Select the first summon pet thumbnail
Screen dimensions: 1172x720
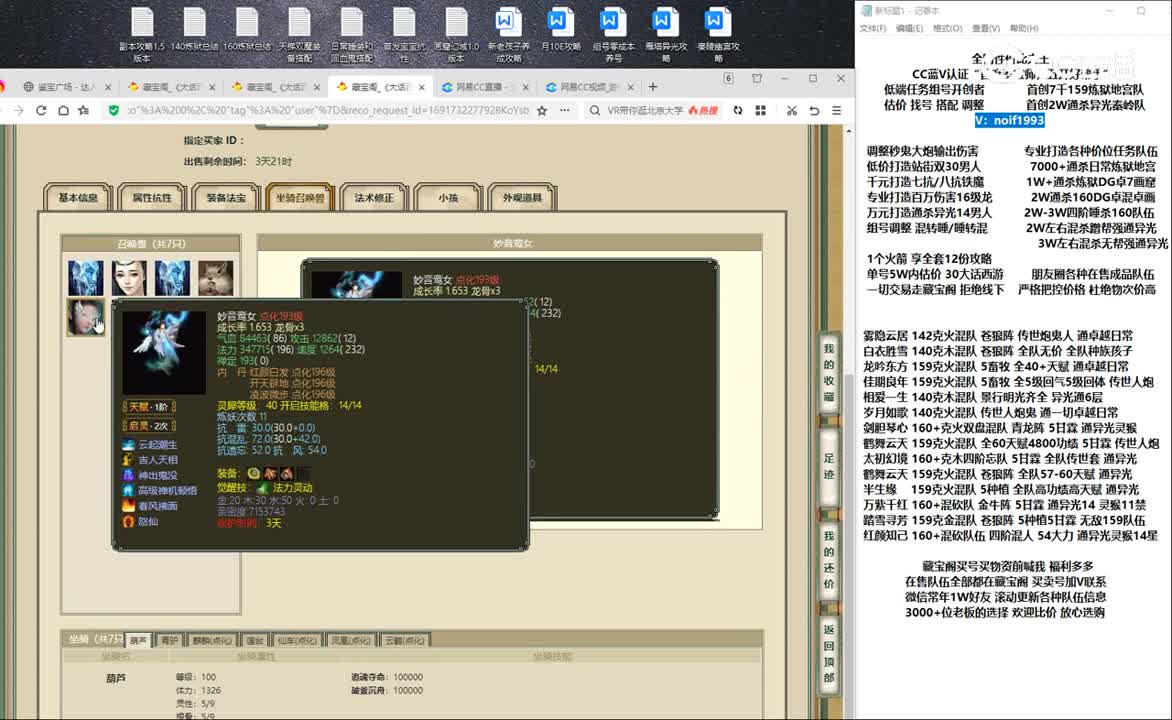coord(85,277)
